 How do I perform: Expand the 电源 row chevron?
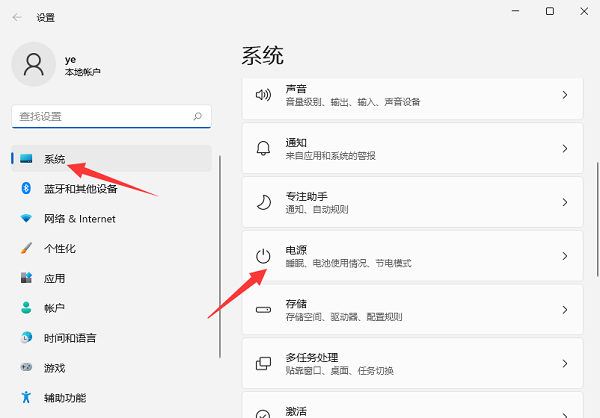click(x=564, y=257)
